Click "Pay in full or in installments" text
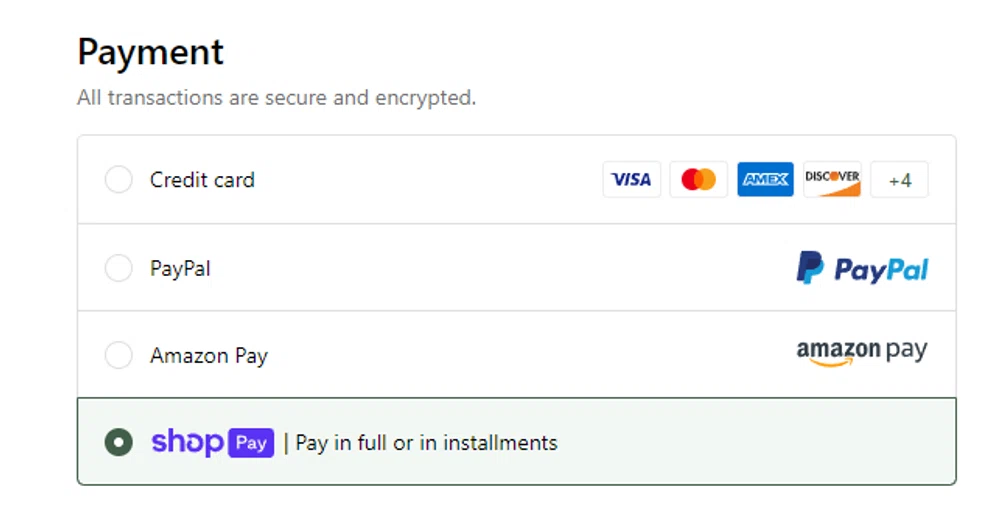This screenshot has height=532, width=1000. [427, 442]
